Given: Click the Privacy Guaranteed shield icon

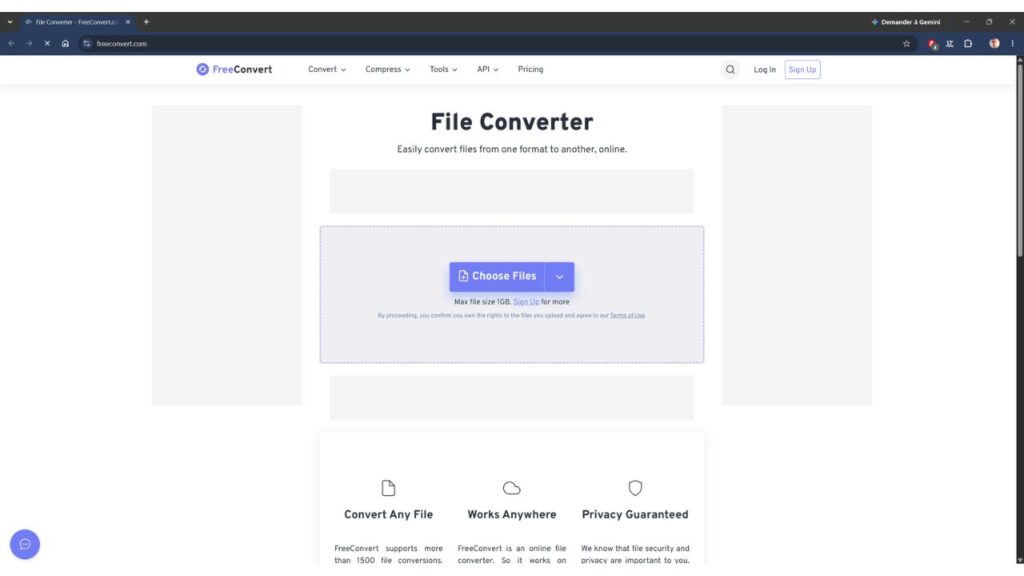Looking at the screenshot, I should 635,488.
